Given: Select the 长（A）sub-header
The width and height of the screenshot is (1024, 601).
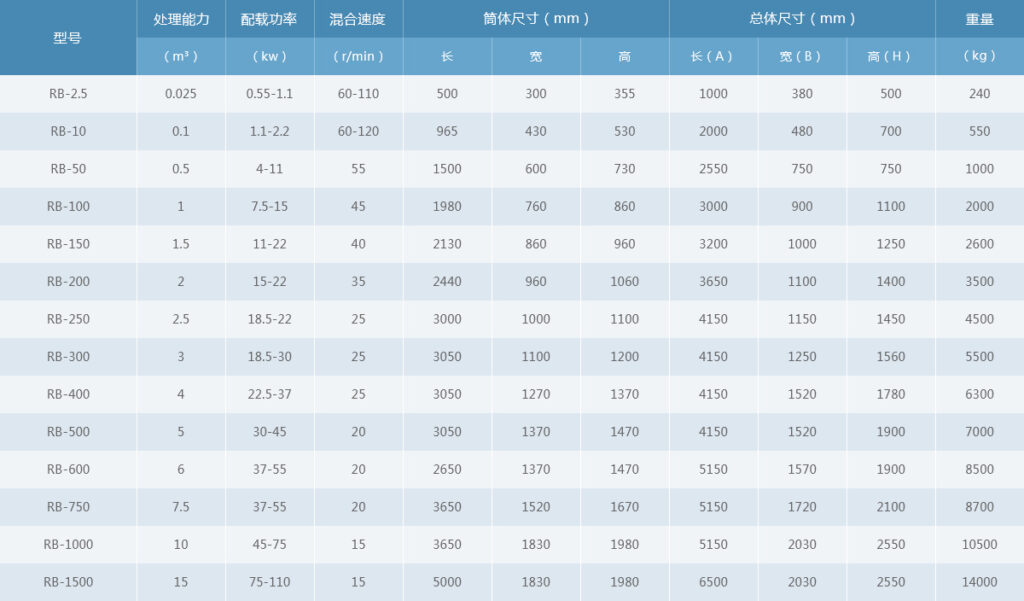Looking at the screenshot, I should click(713, 57).
